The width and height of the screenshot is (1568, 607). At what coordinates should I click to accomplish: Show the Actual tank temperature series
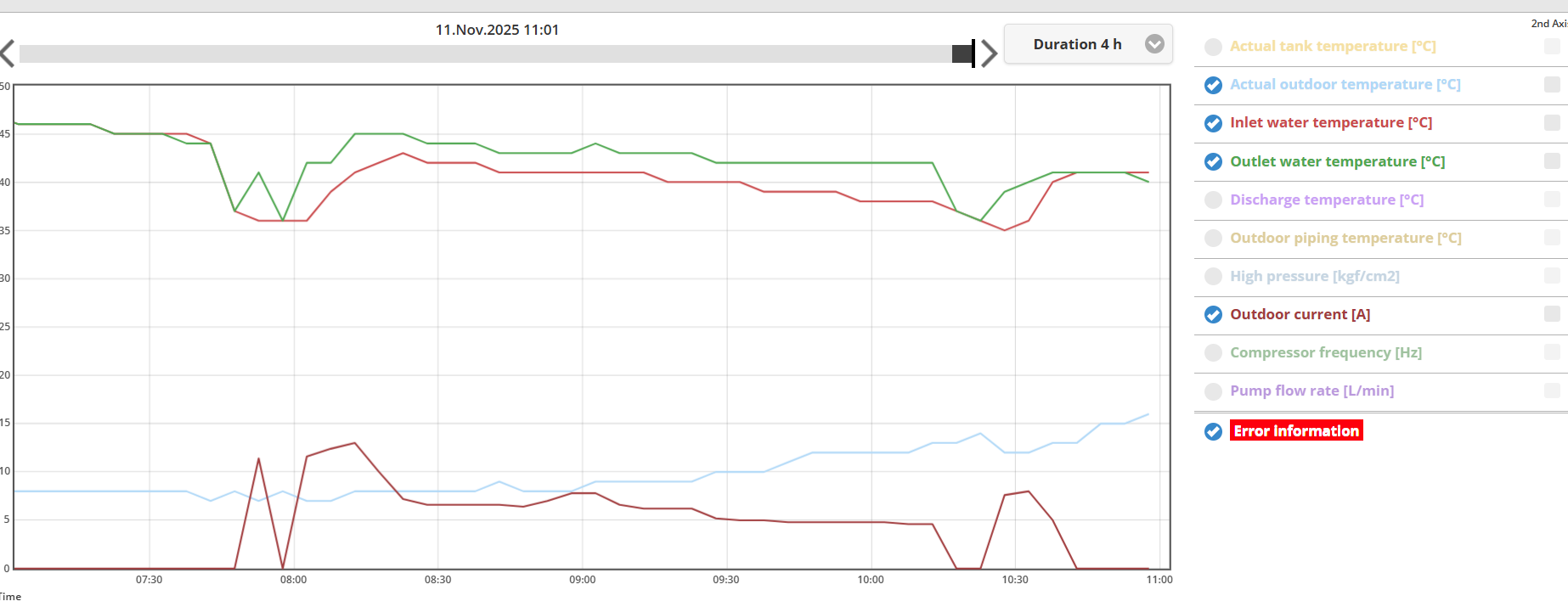coord(1213,47)
